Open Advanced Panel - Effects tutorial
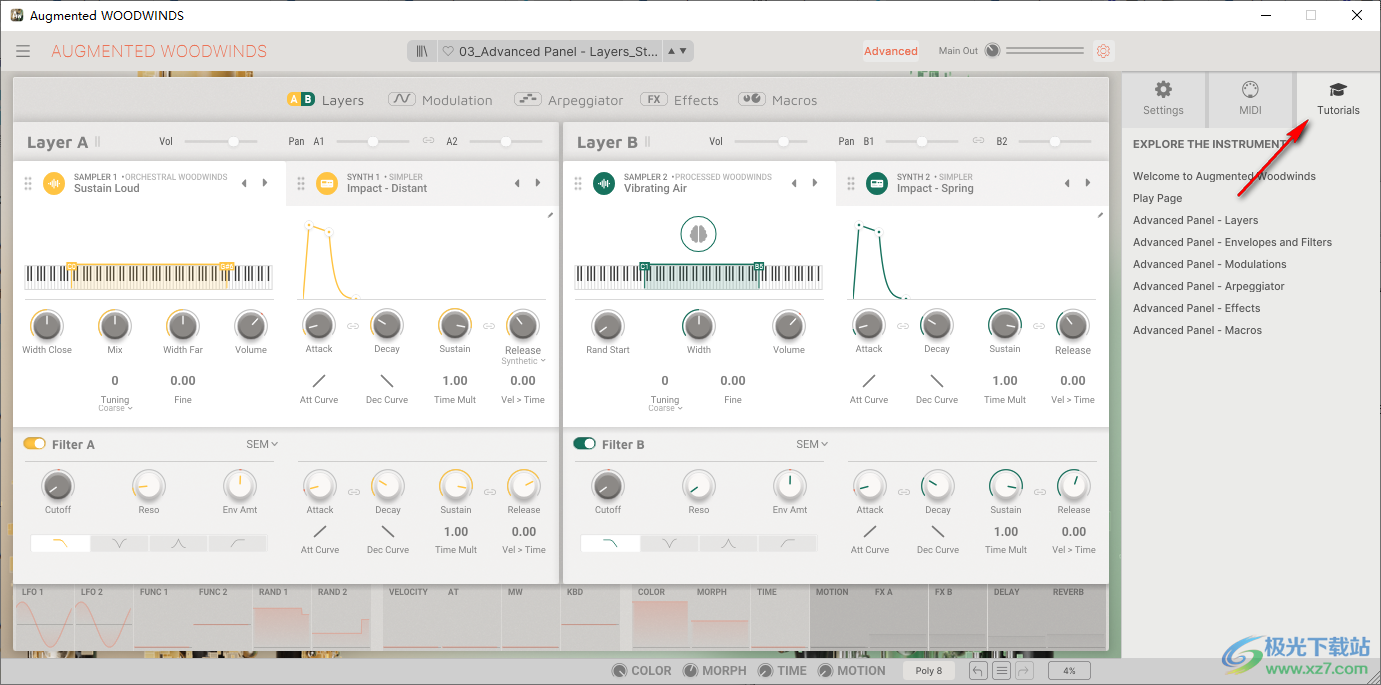The width and height of the screenshot is (1381, 685). tap(1196, 308)
